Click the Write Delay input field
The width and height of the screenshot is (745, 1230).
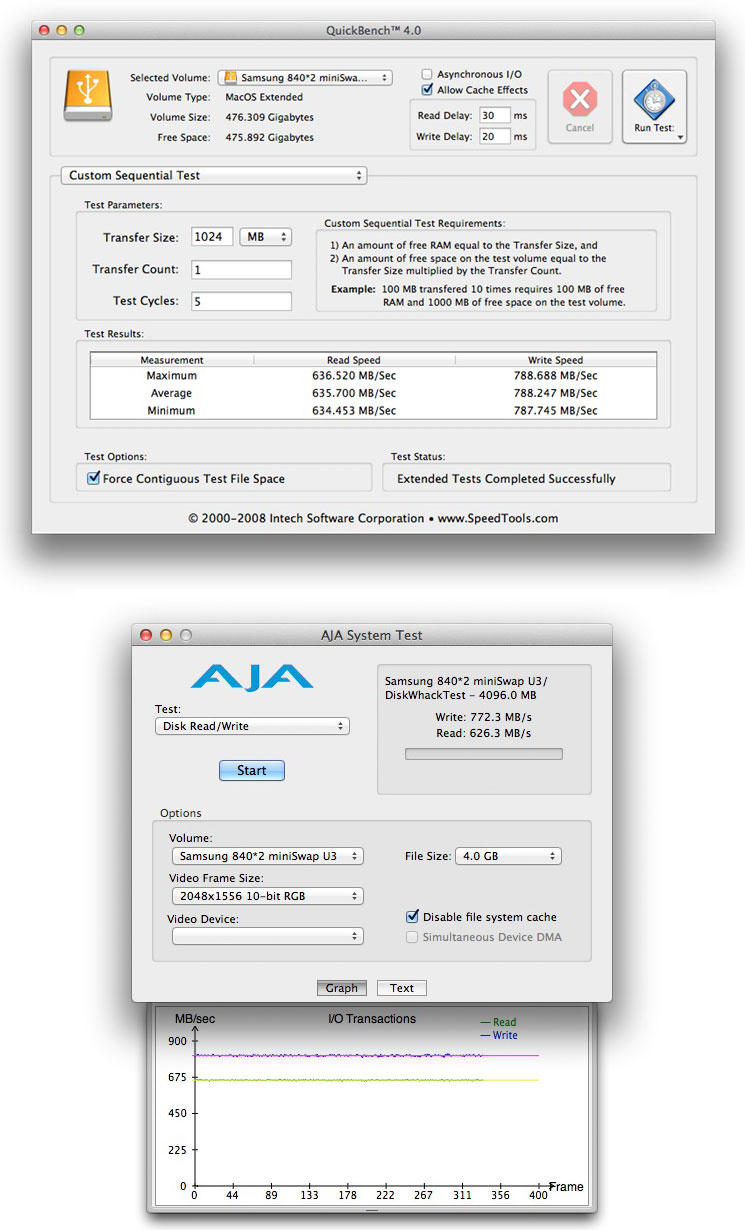(494, 136)
